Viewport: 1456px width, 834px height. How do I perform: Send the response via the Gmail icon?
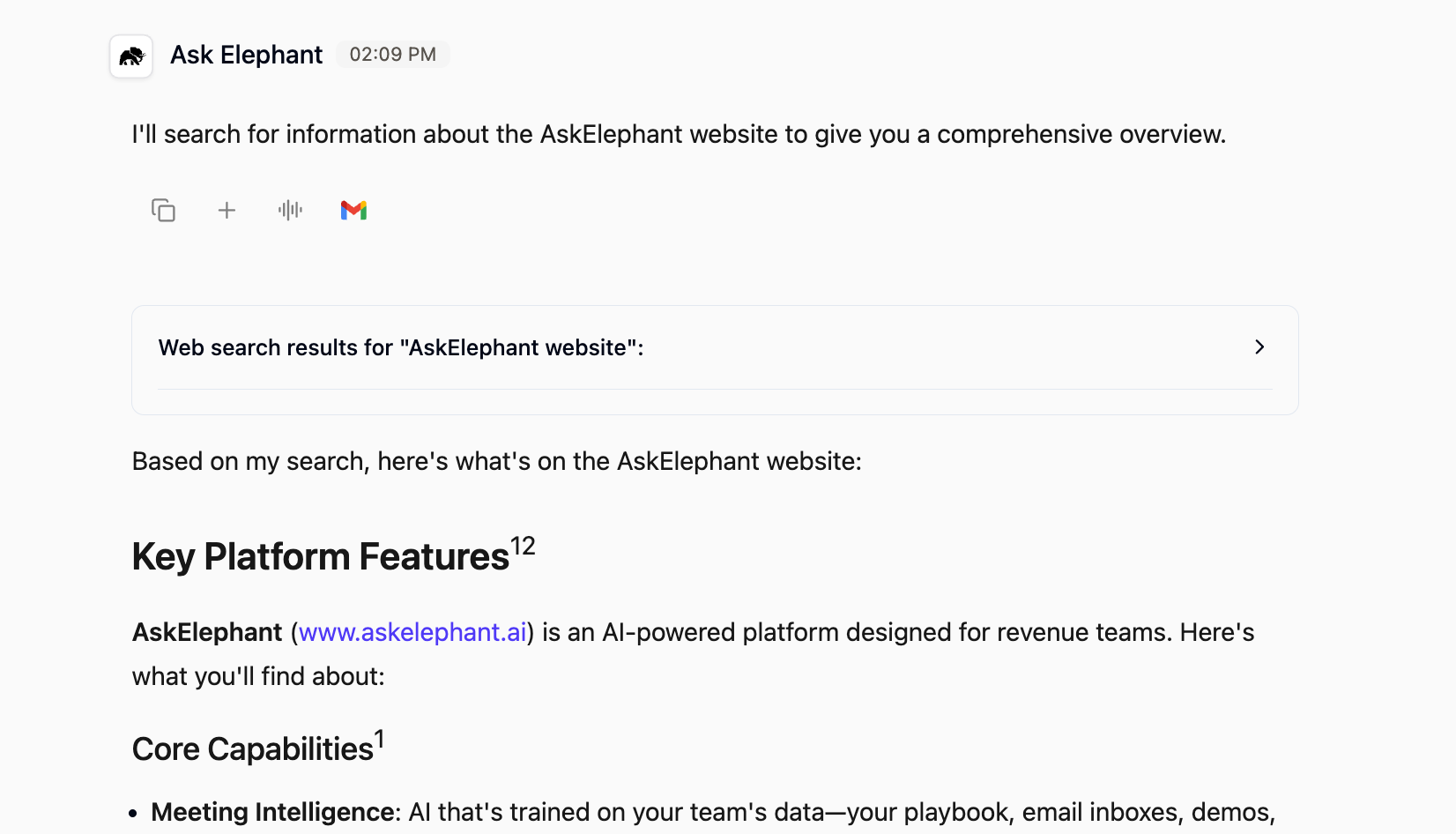353,210
